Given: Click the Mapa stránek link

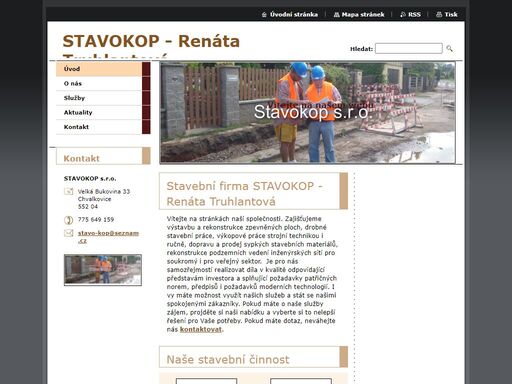Looking at the screenshot, I should pos(363,15).
